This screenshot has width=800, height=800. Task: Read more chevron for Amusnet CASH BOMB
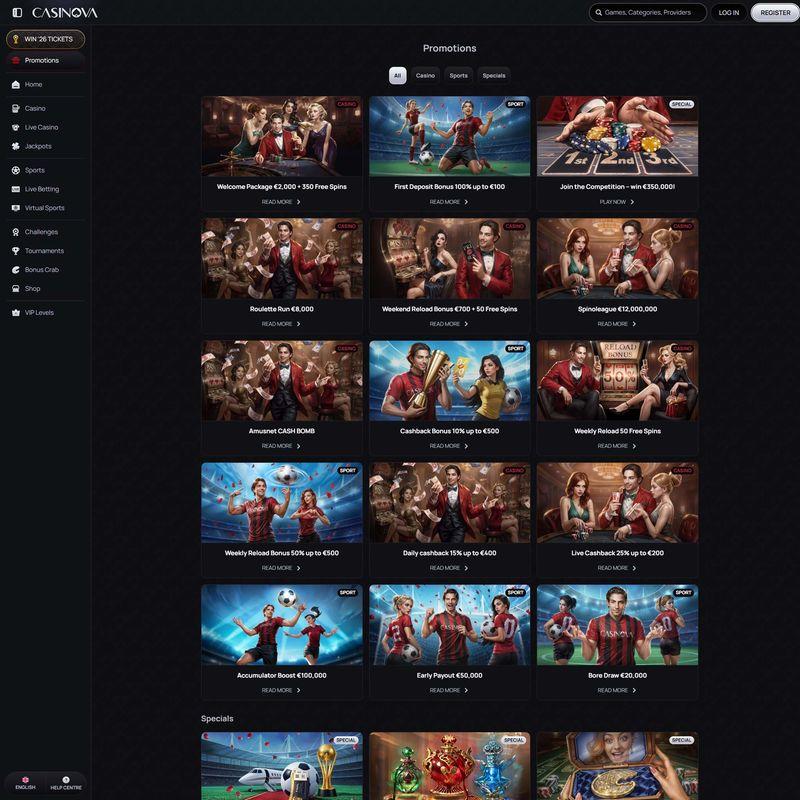298,446
